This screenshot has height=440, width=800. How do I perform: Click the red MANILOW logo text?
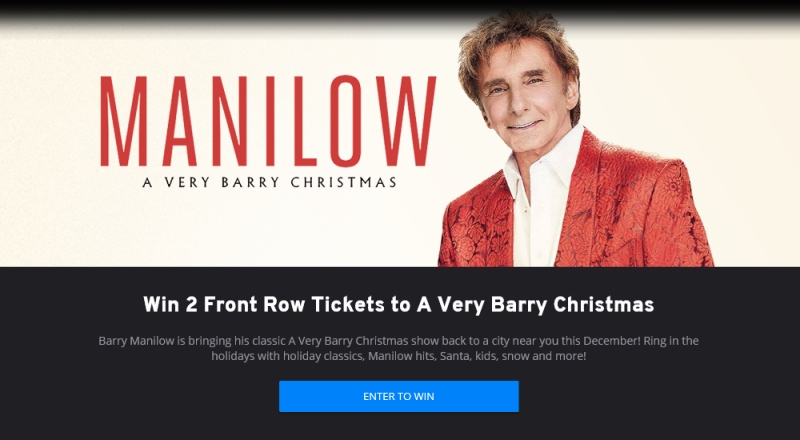pos(268,121)
